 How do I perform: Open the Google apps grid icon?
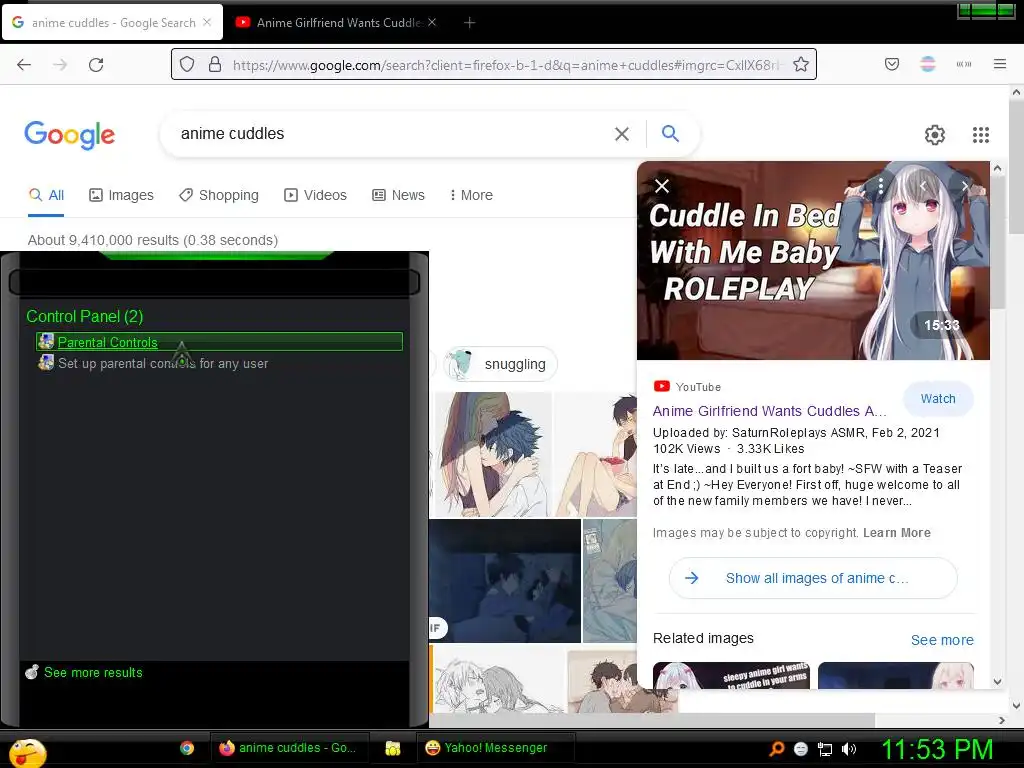[980, 135]
